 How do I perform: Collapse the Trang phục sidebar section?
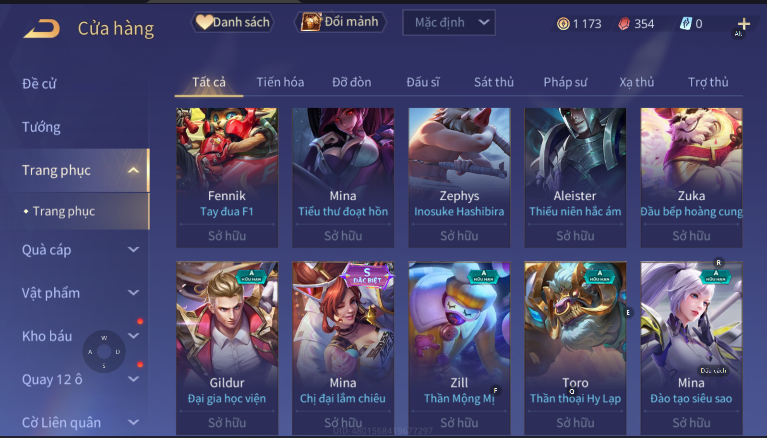point(133,170)
